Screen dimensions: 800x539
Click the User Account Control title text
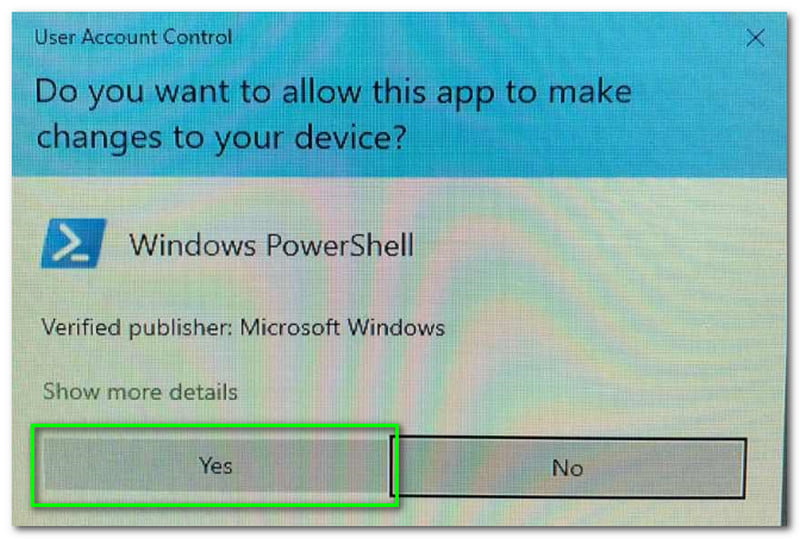[x=133, y=37]
